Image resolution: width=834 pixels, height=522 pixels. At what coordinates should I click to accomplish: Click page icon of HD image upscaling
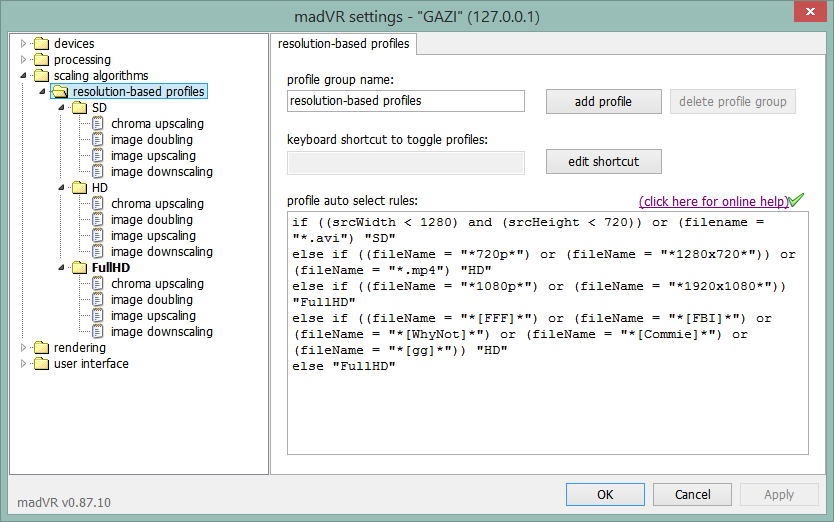tap(97, 235)
